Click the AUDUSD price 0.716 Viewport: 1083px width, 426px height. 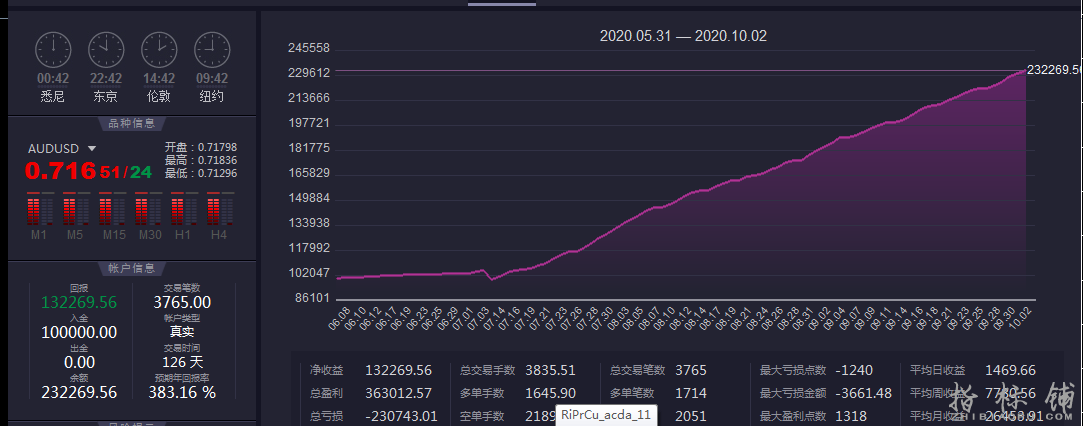click(60, 171)
